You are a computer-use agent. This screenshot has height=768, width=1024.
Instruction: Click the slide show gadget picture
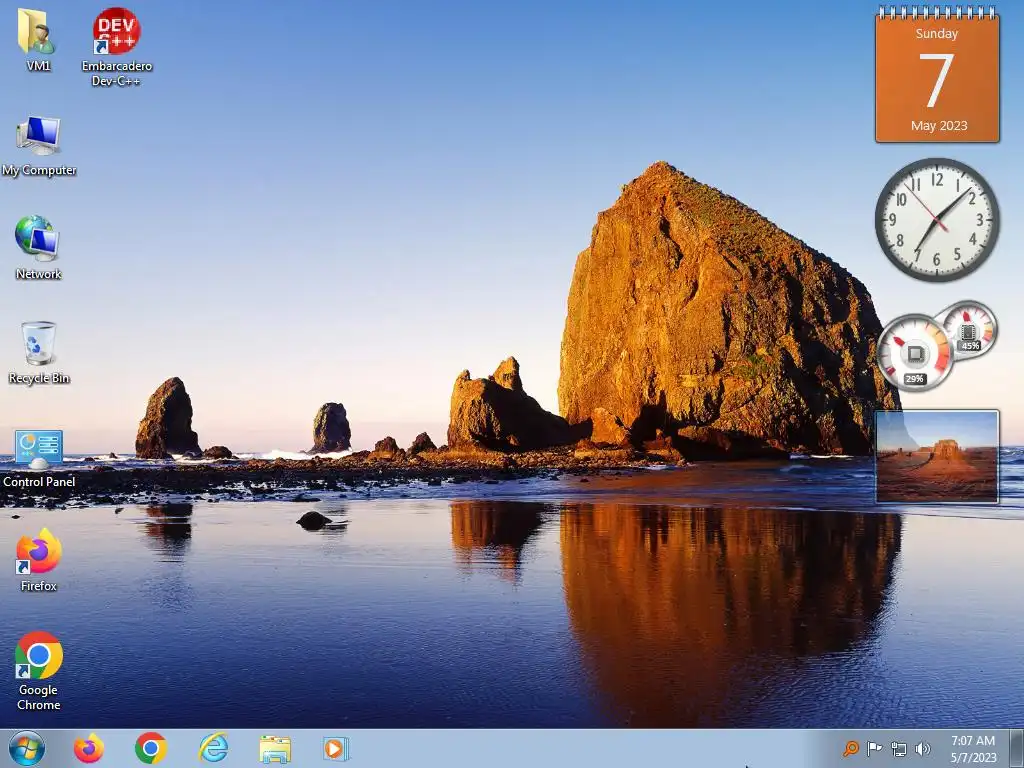point(936,456)
